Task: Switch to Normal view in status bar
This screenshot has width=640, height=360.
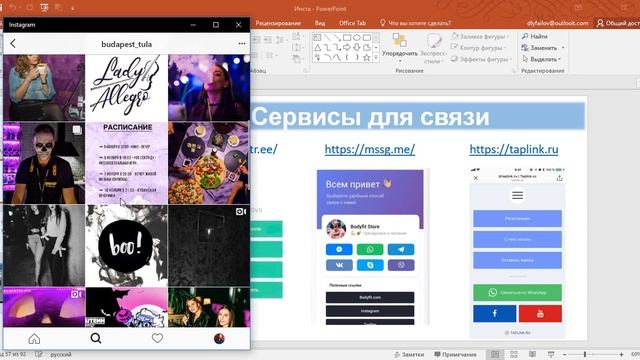Action: (495, 354)
